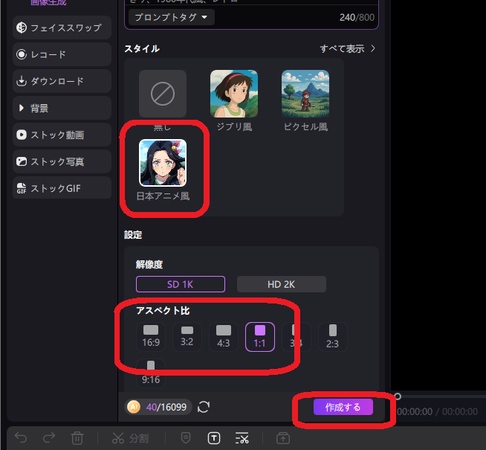This screenshot has height=450, width=486.
Task: Click the 作成する generate button
Action: pyautogui.click(x=343, y=407)
